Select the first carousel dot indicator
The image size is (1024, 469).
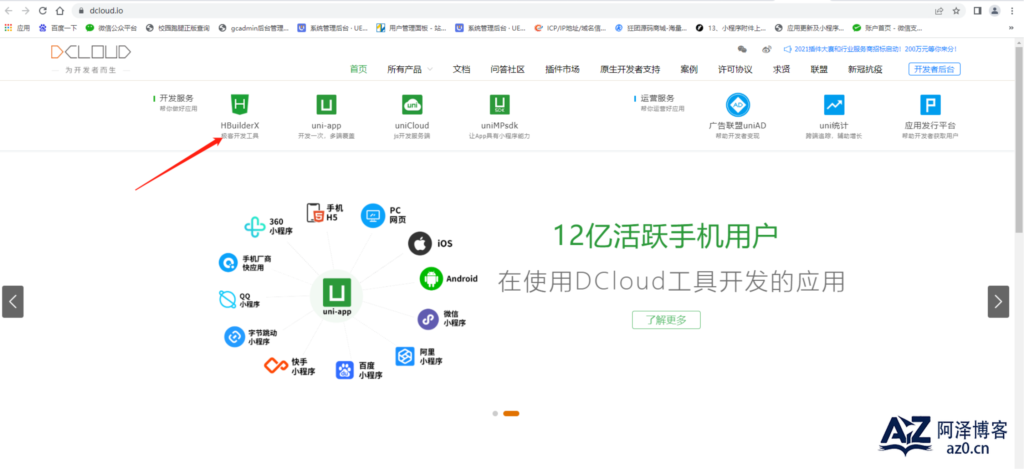coord(495,413)
